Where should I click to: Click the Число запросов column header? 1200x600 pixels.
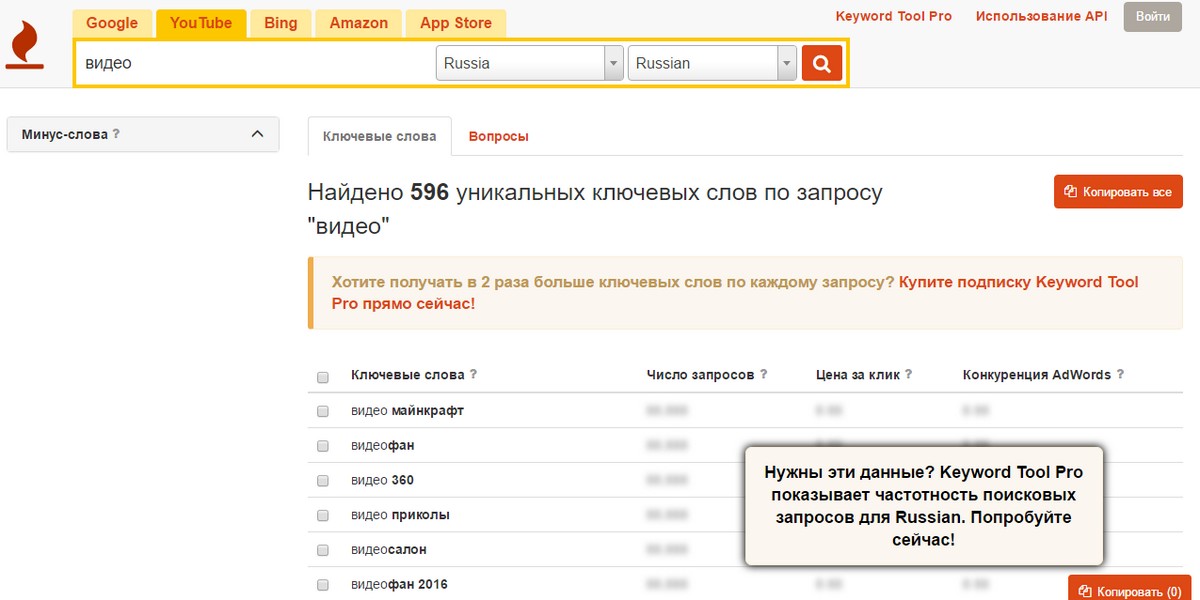coord(700,375)
